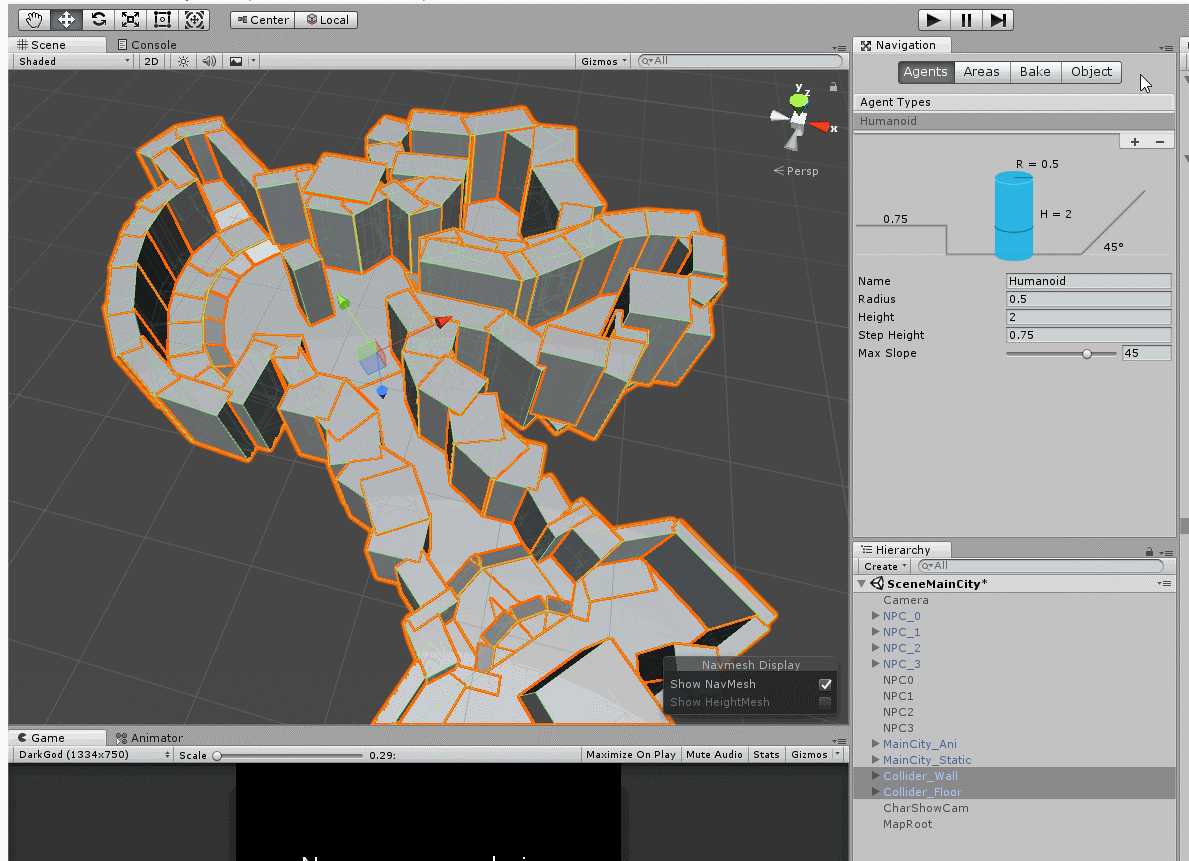Screen dimensions: 1189x861
Task: Click the Step Height field
Action: click(1088, 335)
